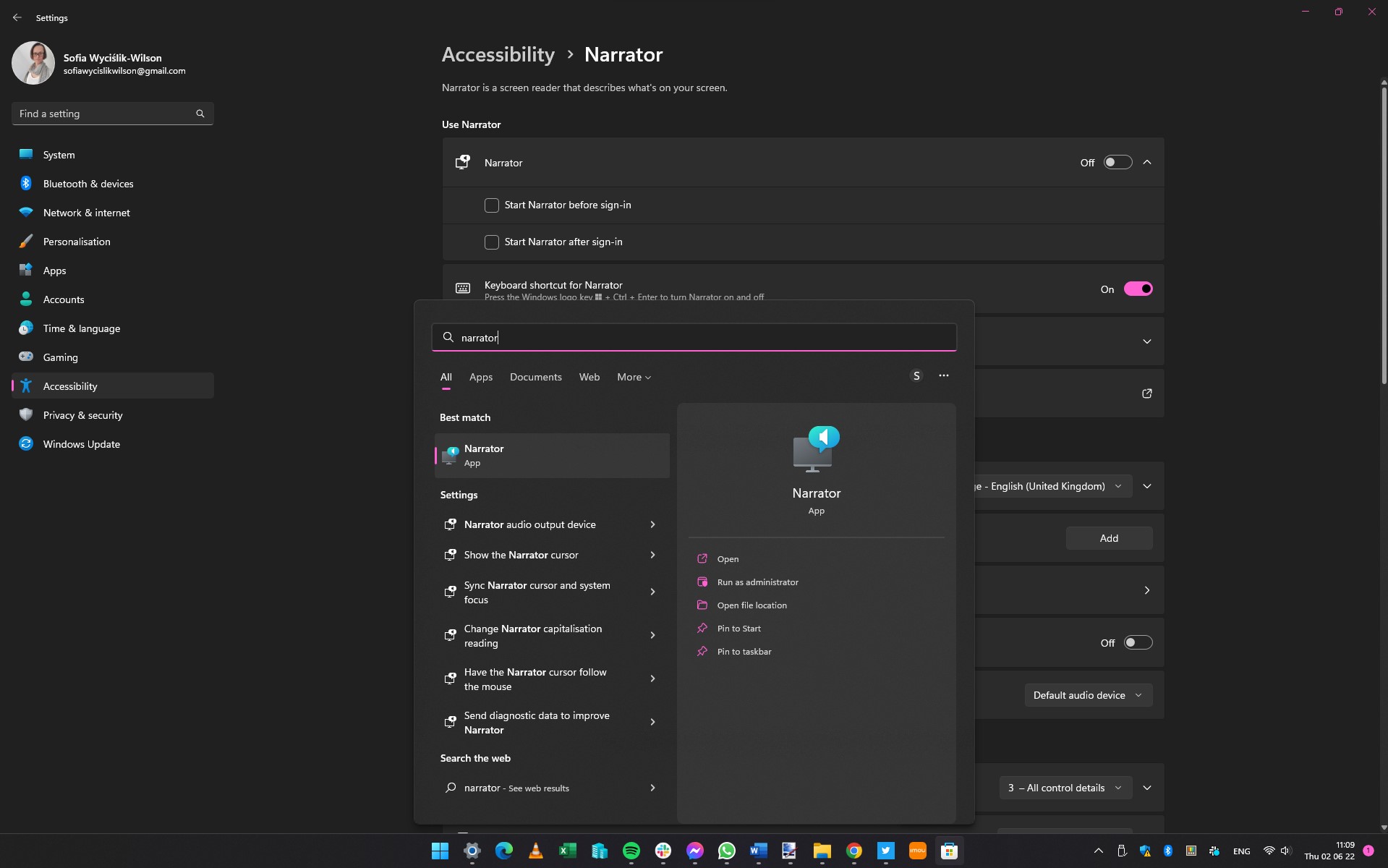Toggle the Off switch below the Add button

point(1138,642)
